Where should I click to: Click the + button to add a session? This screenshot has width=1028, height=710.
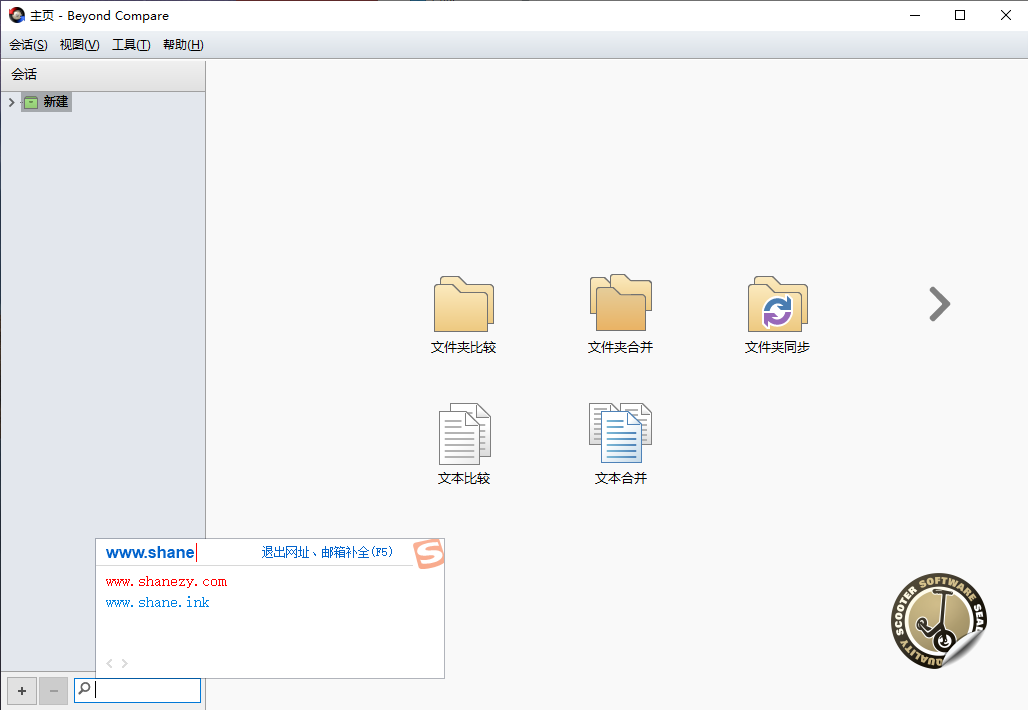[21, 690]
